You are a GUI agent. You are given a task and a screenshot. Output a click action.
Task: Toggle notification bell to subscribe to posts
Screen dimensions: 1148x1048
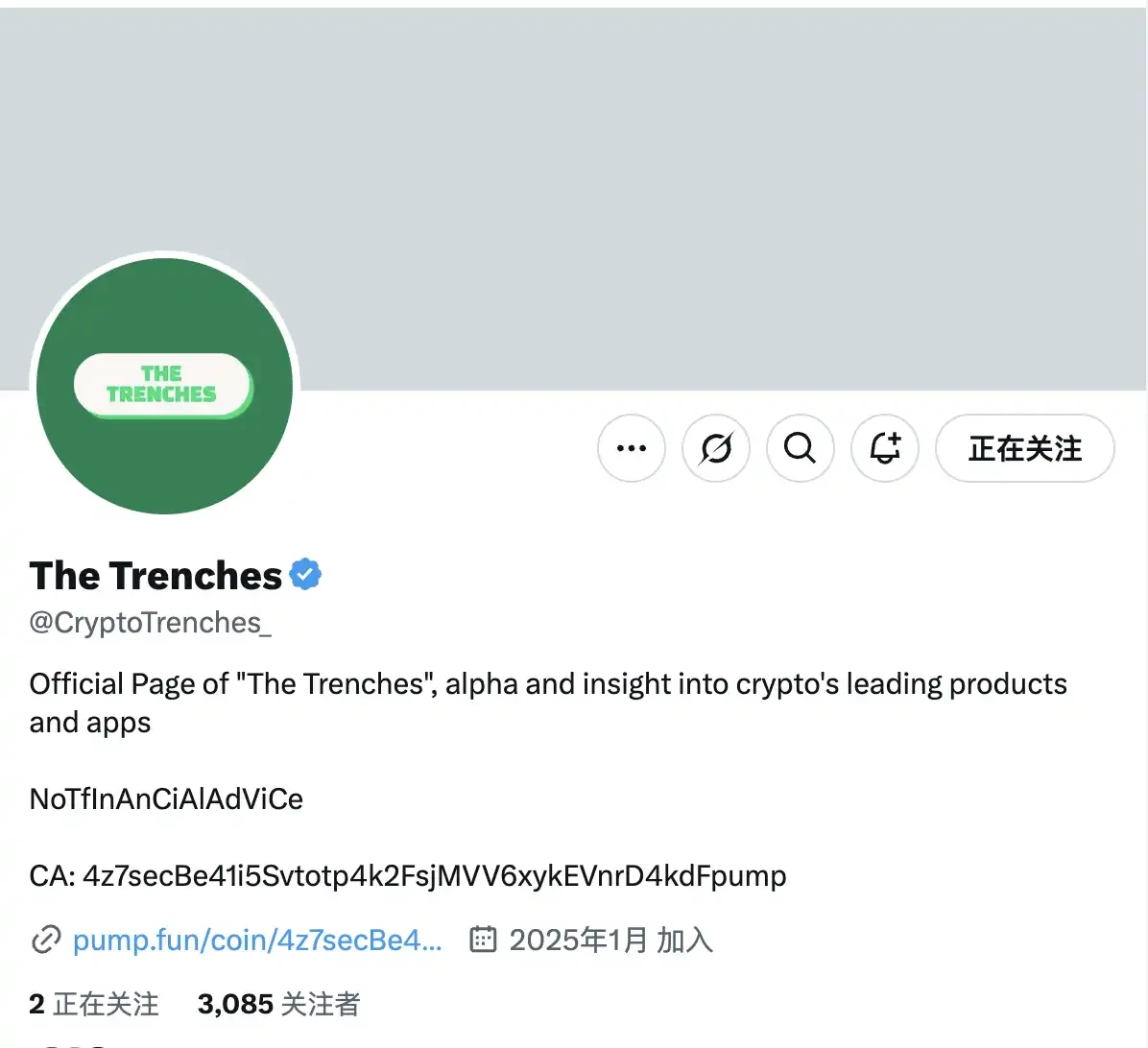(884, 448)
